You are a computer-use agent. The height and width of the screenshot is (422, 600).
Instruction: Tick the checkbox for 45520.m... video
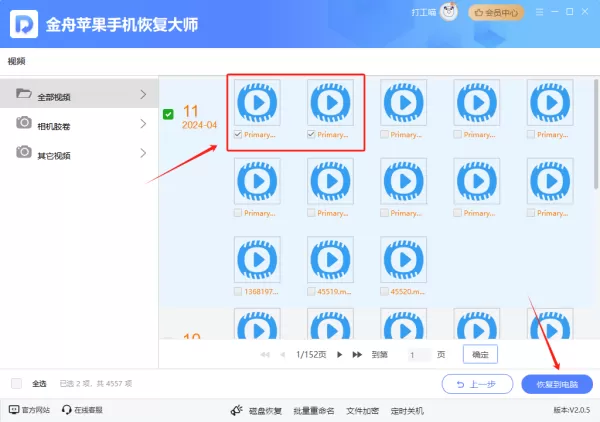coord(384,292)
